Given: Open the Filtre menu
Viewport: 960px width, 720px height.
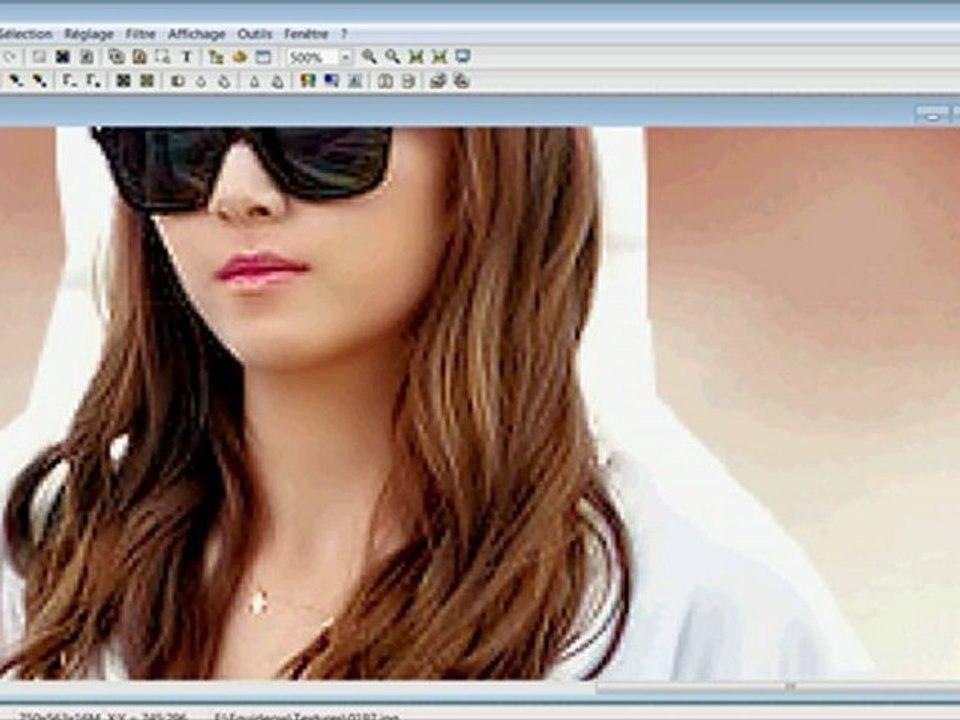Looking at the screenshot, I should point(140,34).
